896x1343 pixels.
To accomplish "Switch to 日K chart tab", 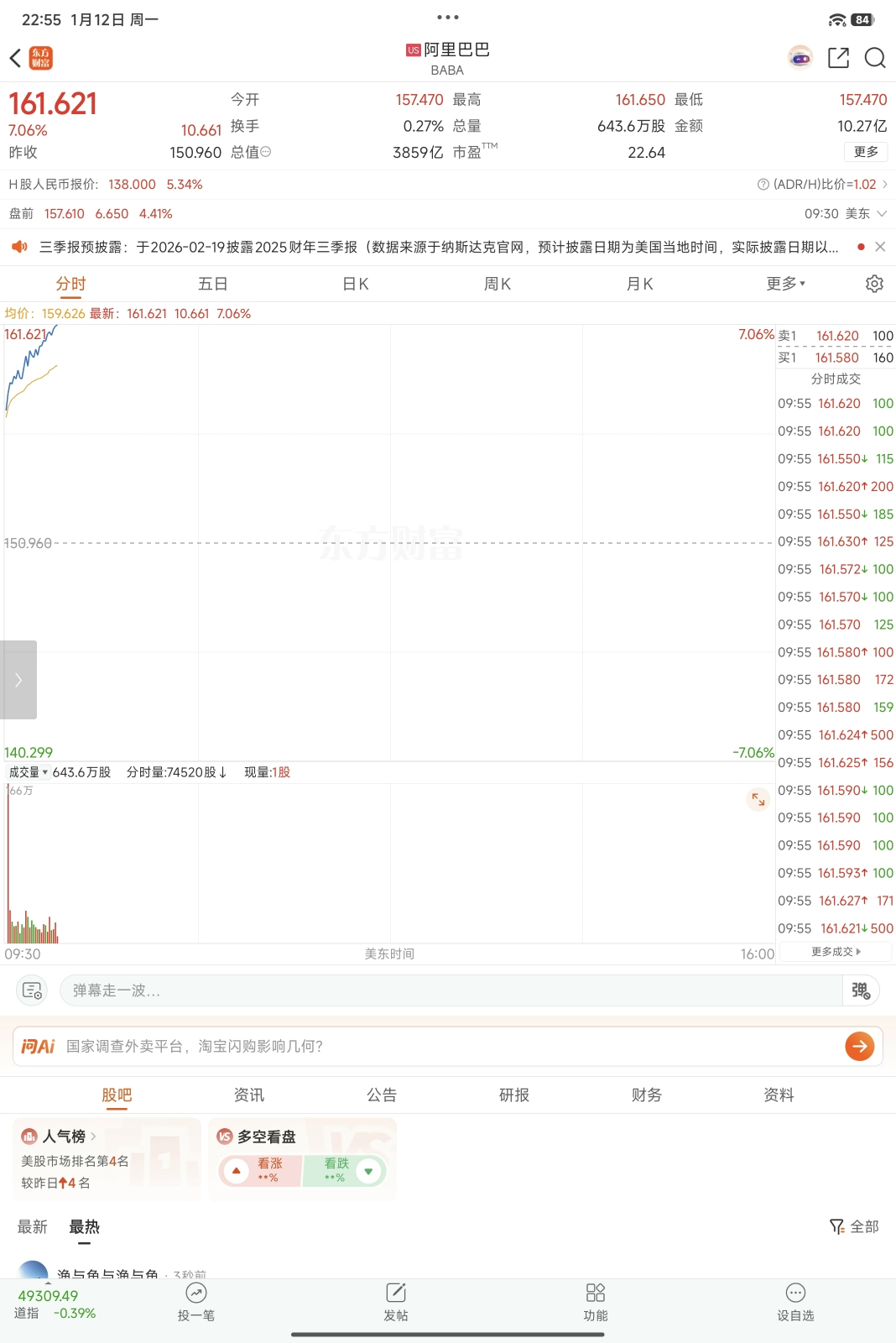I will (x=356, y=284).
